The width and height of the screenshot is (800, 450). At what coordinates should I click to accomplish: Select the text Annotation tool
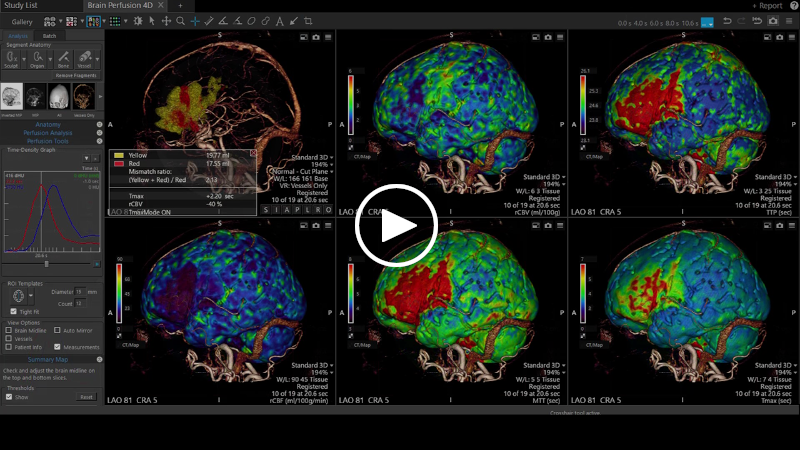click(x=279, y=21)
